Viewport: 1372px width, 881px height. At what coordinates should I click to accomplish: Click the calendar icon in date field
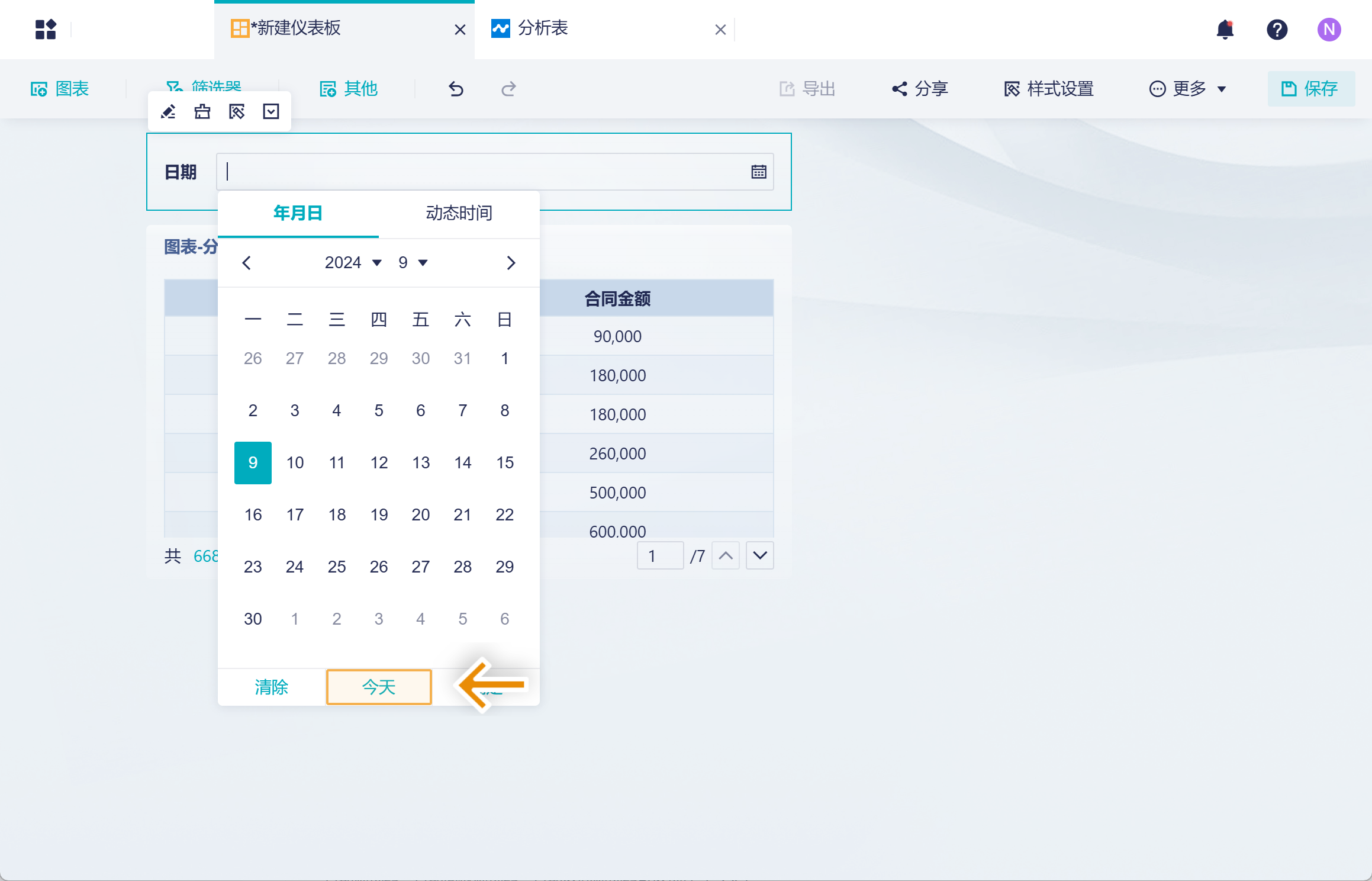[759, 172]
